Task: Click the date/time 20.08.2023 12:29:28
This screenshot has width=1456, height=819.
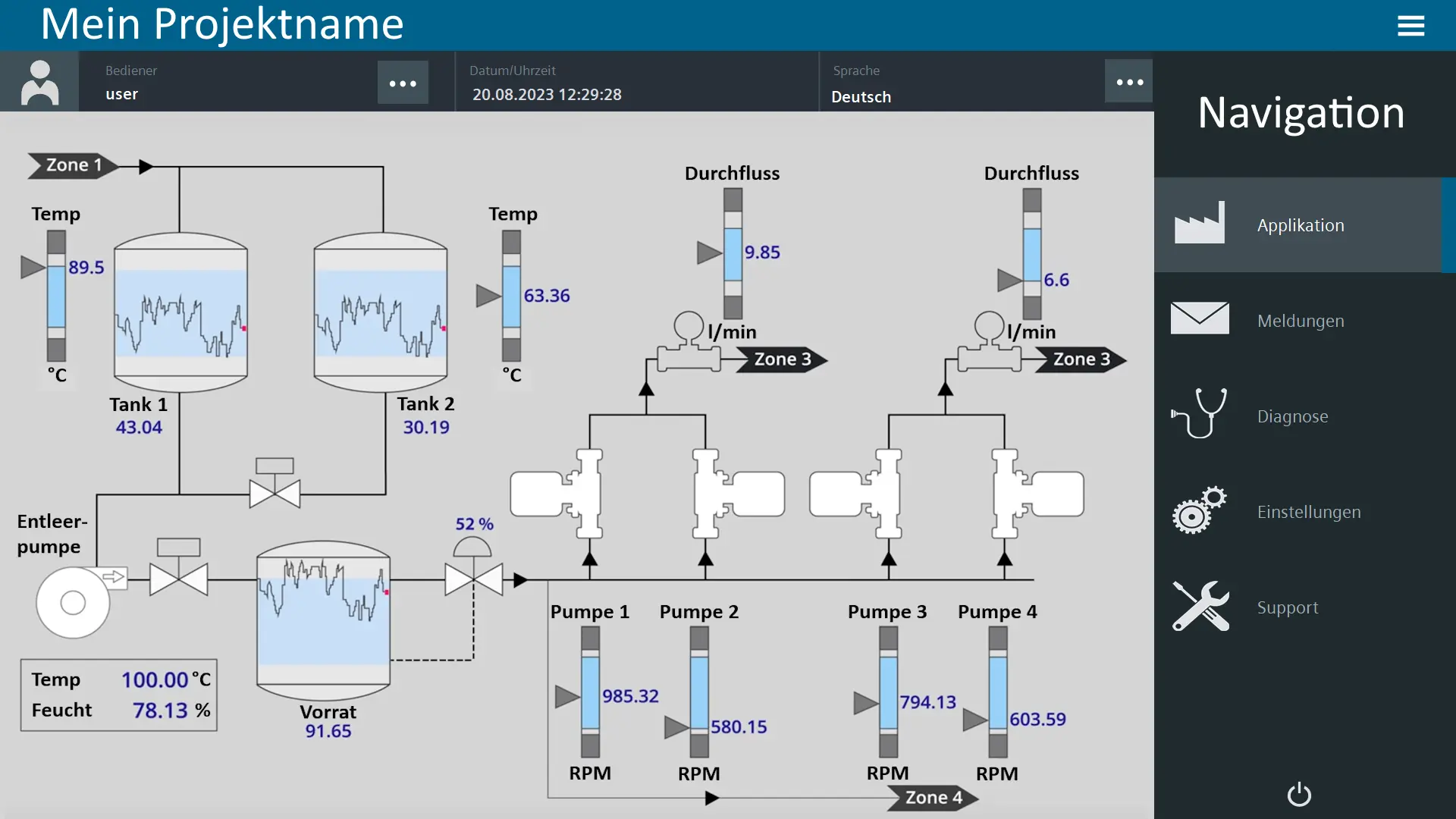Action: [x=547, y=95]
